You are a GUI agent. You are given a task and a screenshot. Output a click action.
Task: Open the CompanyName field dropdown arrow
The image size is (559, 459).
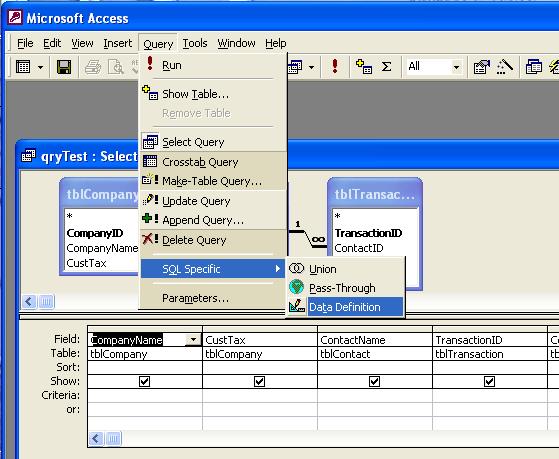pyautogui.click(x=193, y=340)
